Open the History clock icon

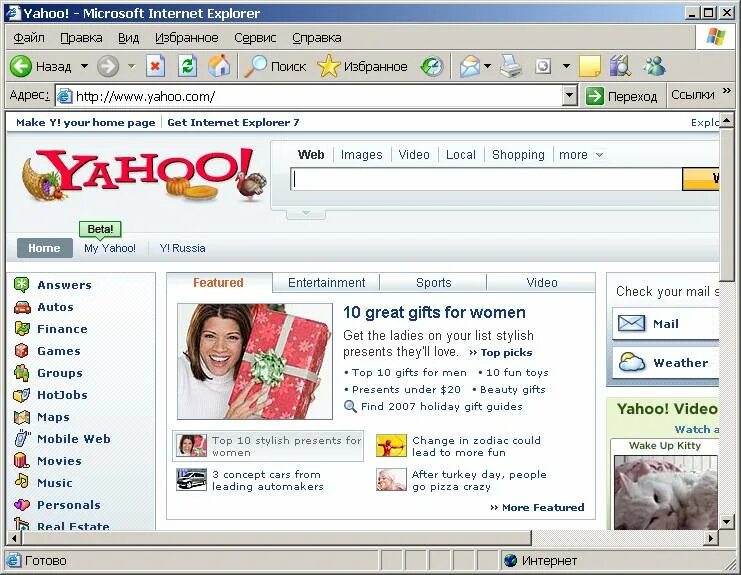coord(432,66)
